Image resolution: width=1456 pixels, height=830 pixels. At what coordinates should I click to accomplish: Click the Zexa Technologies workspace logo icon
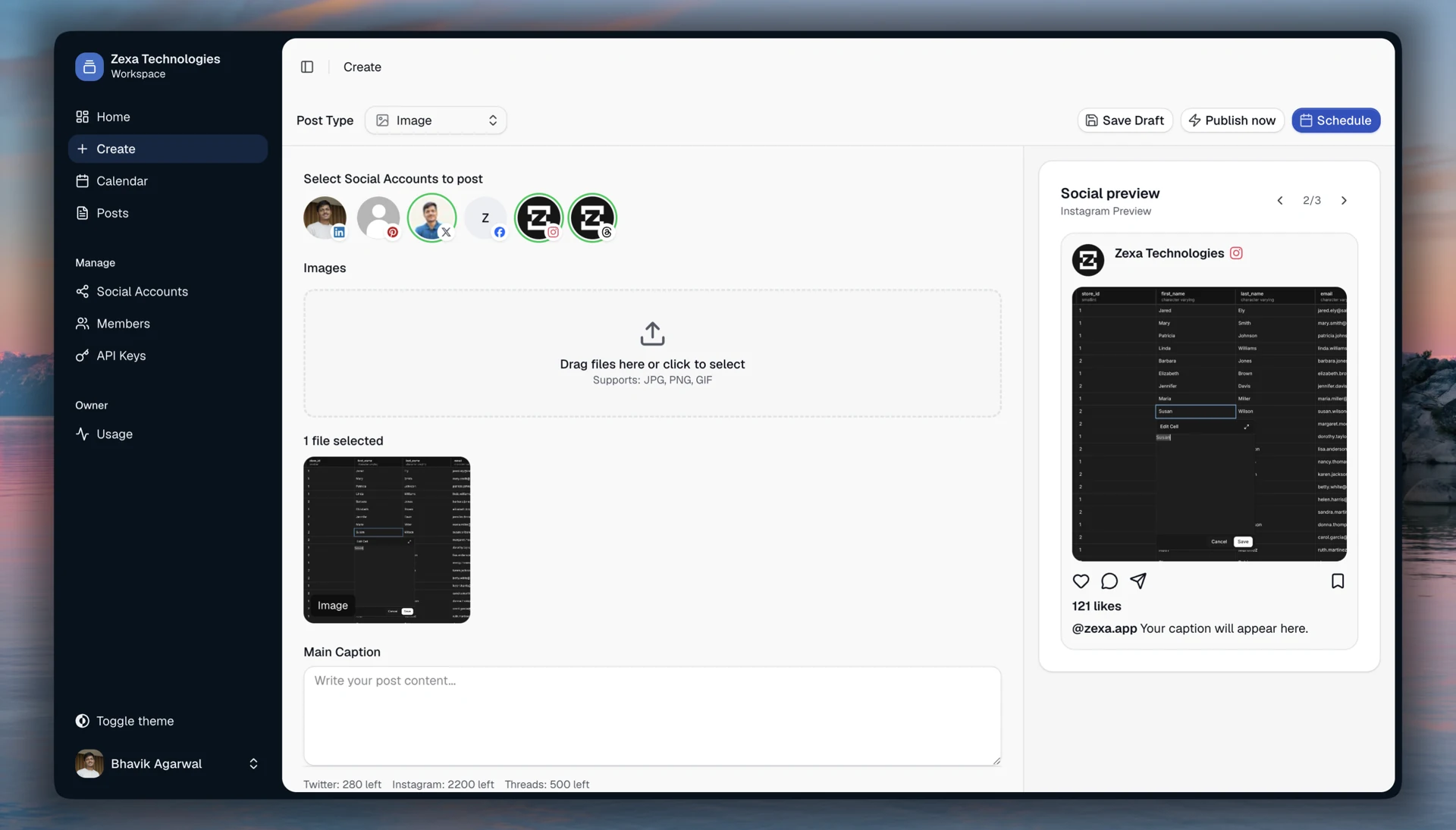(x=89, y=67)
